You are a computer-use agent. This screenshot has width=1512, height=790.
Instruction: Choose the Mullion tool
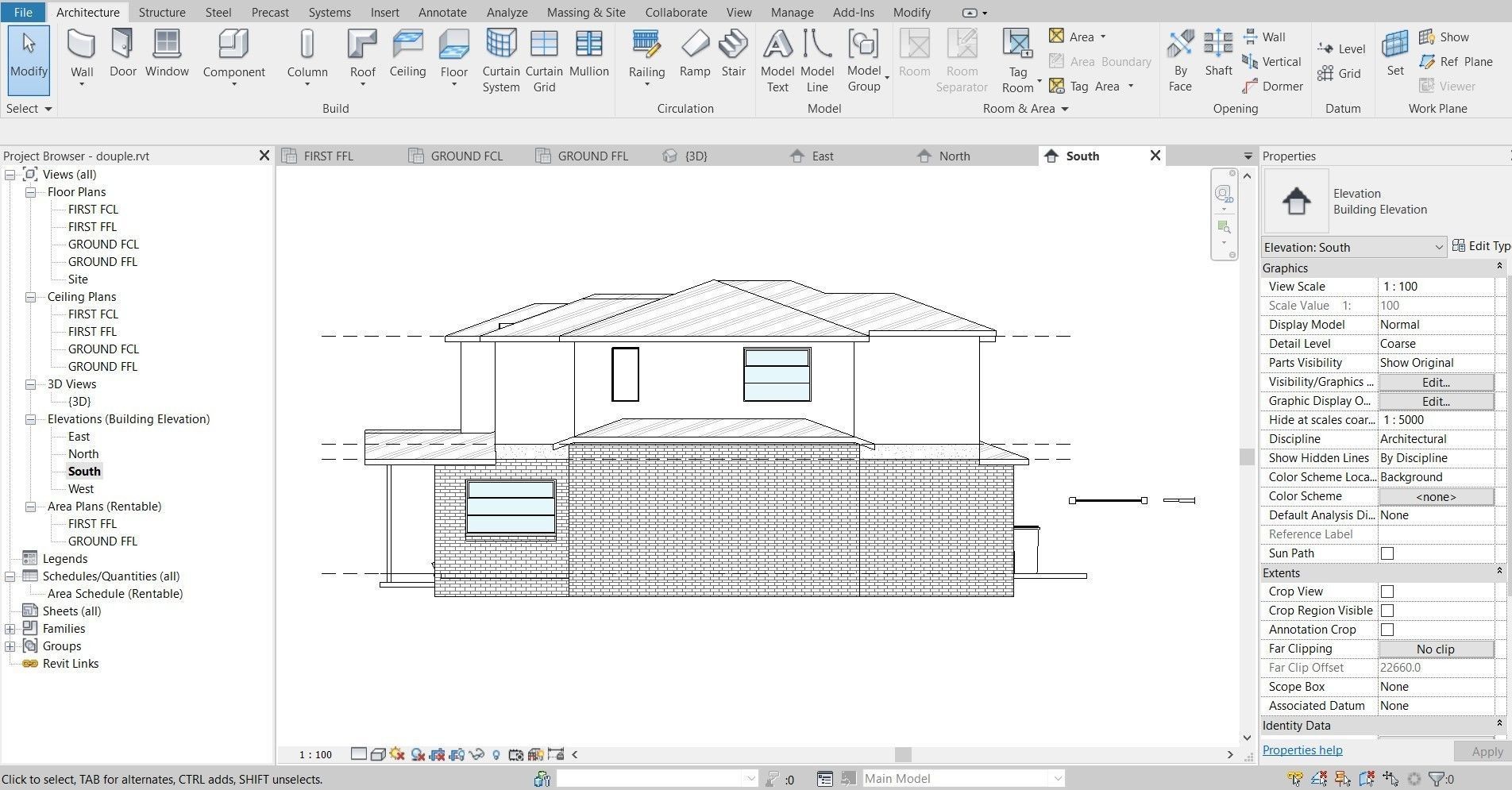point(588,54)
